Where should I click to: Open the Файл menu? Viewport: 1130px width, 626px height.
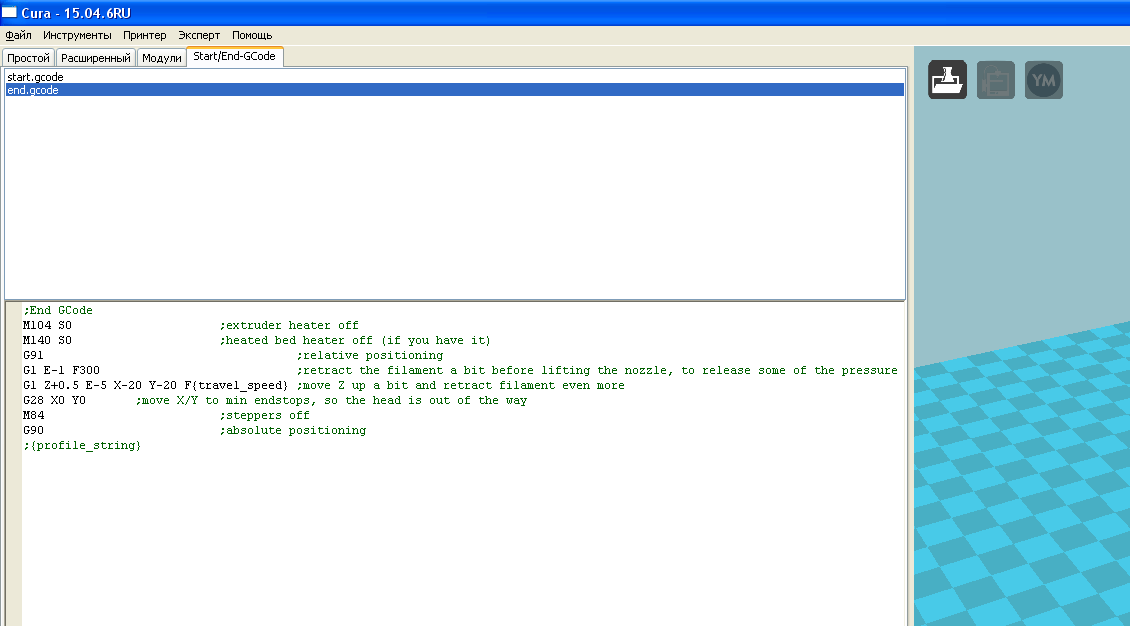pos(18,35)
